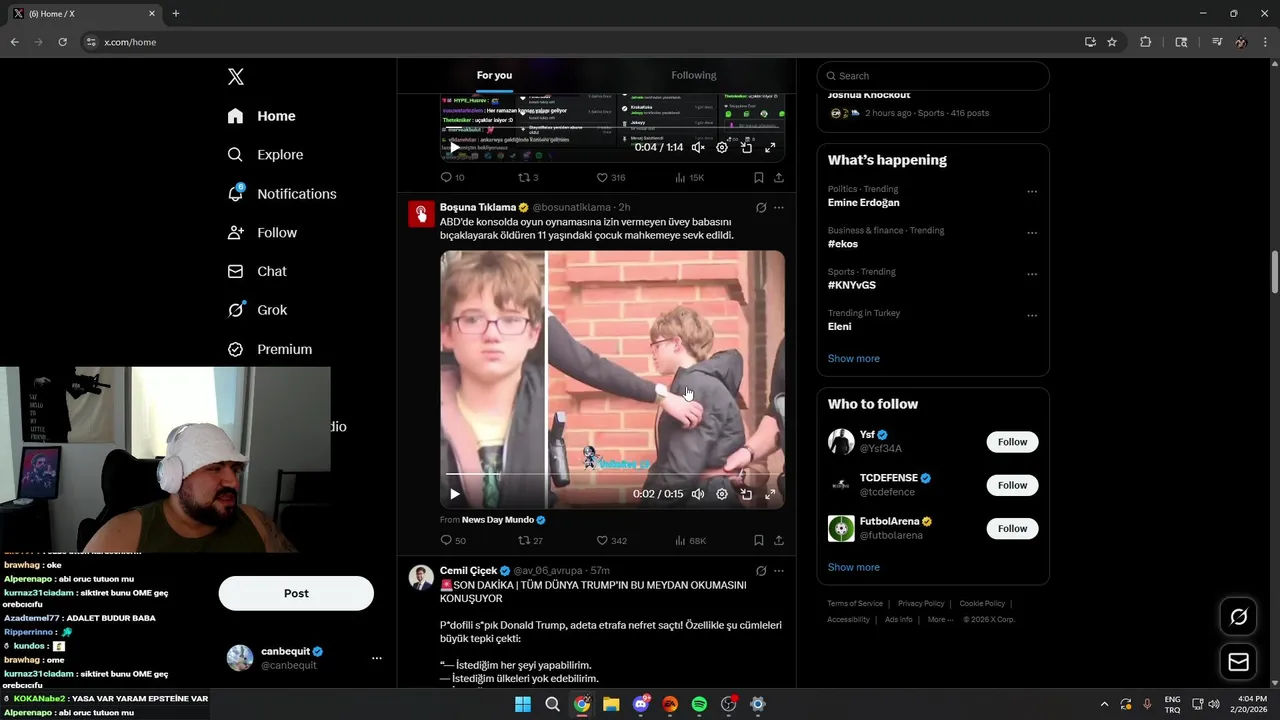This screenshot has height=720, width=1280.
Task: Open more options for Eleni trend
Action: pos(1032,315)
